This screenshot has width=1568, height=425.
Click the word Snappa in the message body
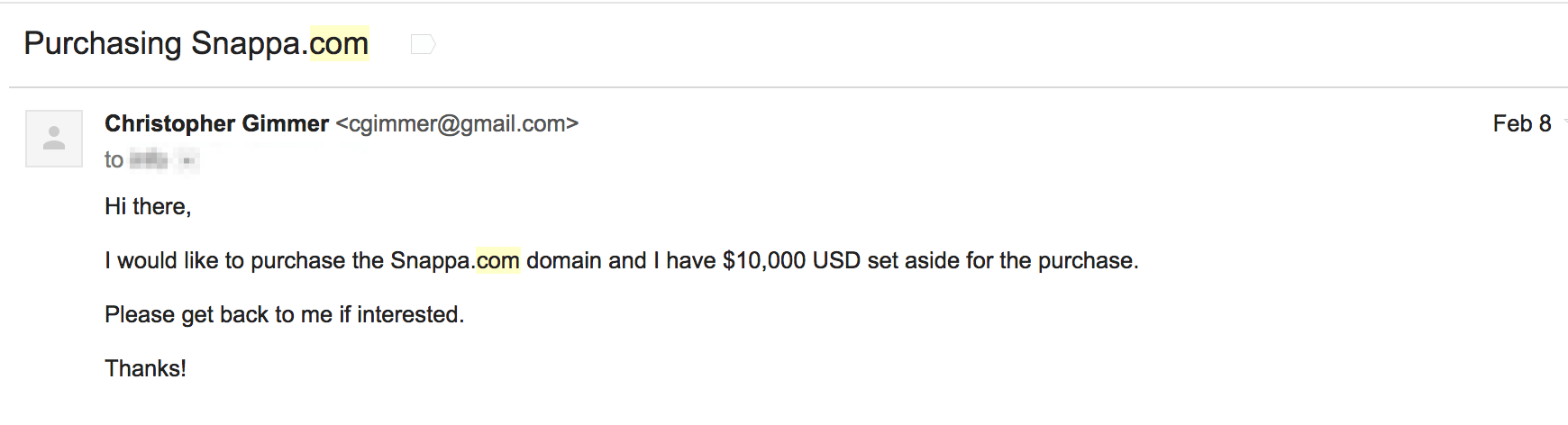[x=430, y=260]
